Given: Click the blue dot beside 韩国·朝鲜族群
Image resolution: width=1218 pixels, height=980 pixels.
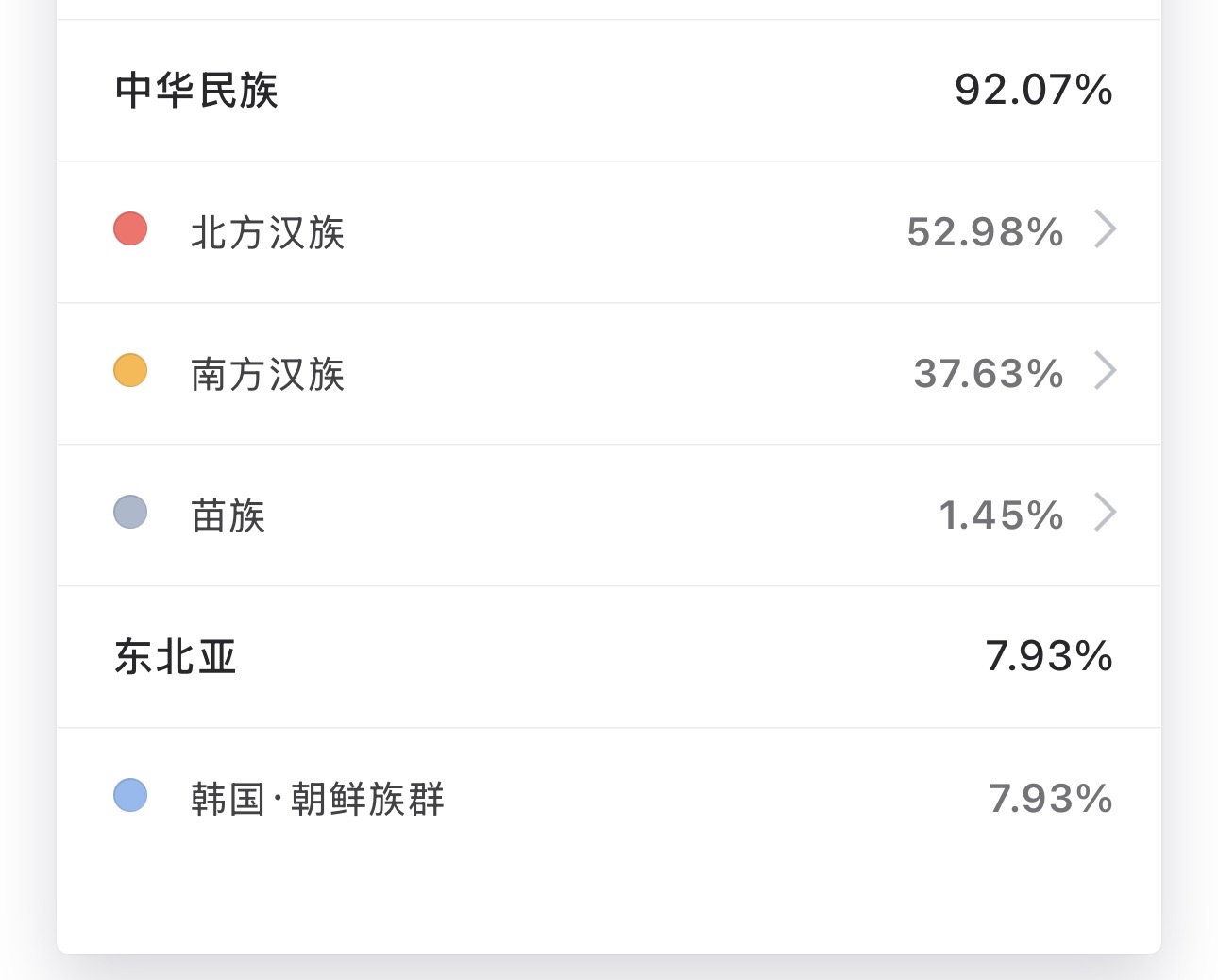Looking at the screenshot, I should coord(130,795).
